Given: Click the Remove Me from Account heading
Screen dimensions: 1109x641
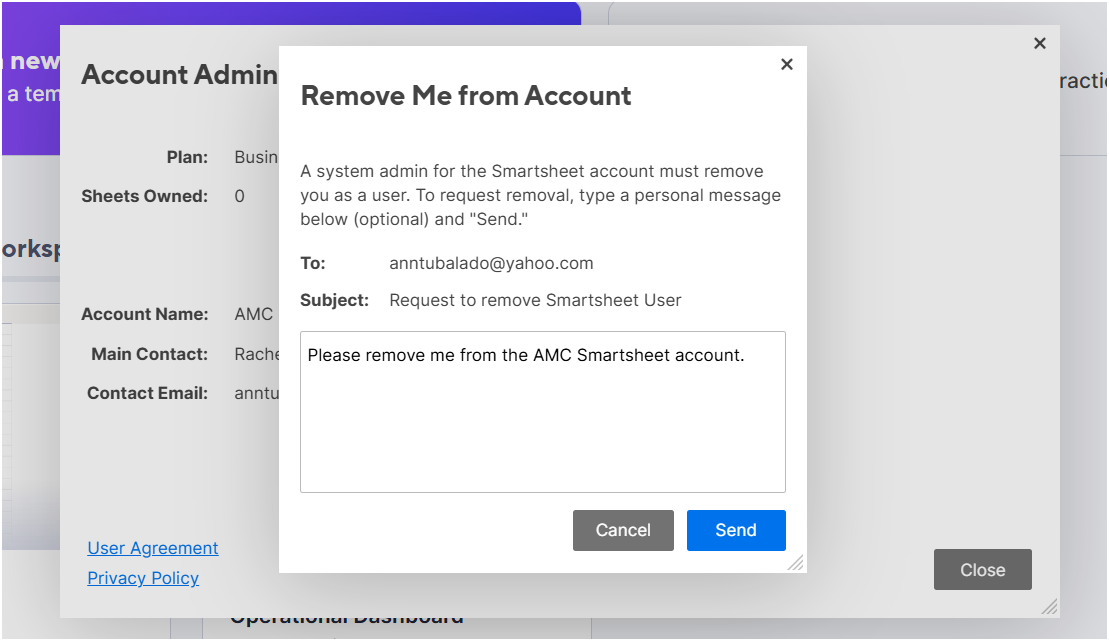Looking at the screenshot, I should 465,96.
